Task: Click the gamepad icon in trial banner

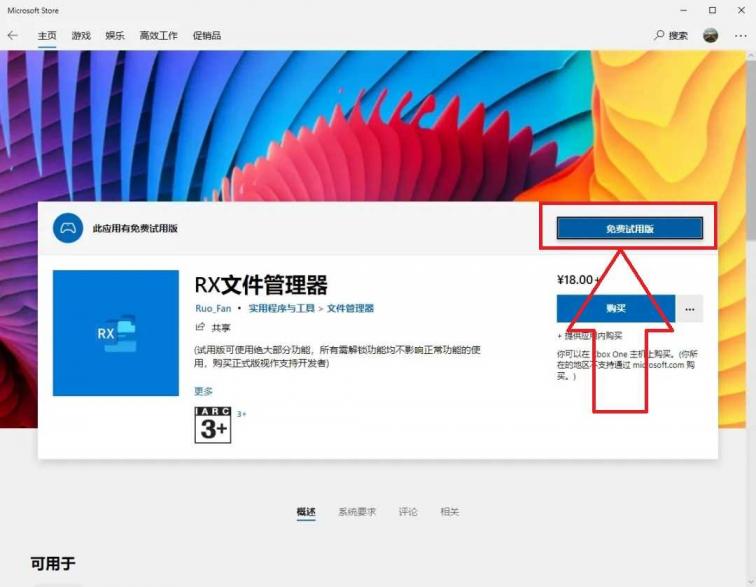Action: 68,228
